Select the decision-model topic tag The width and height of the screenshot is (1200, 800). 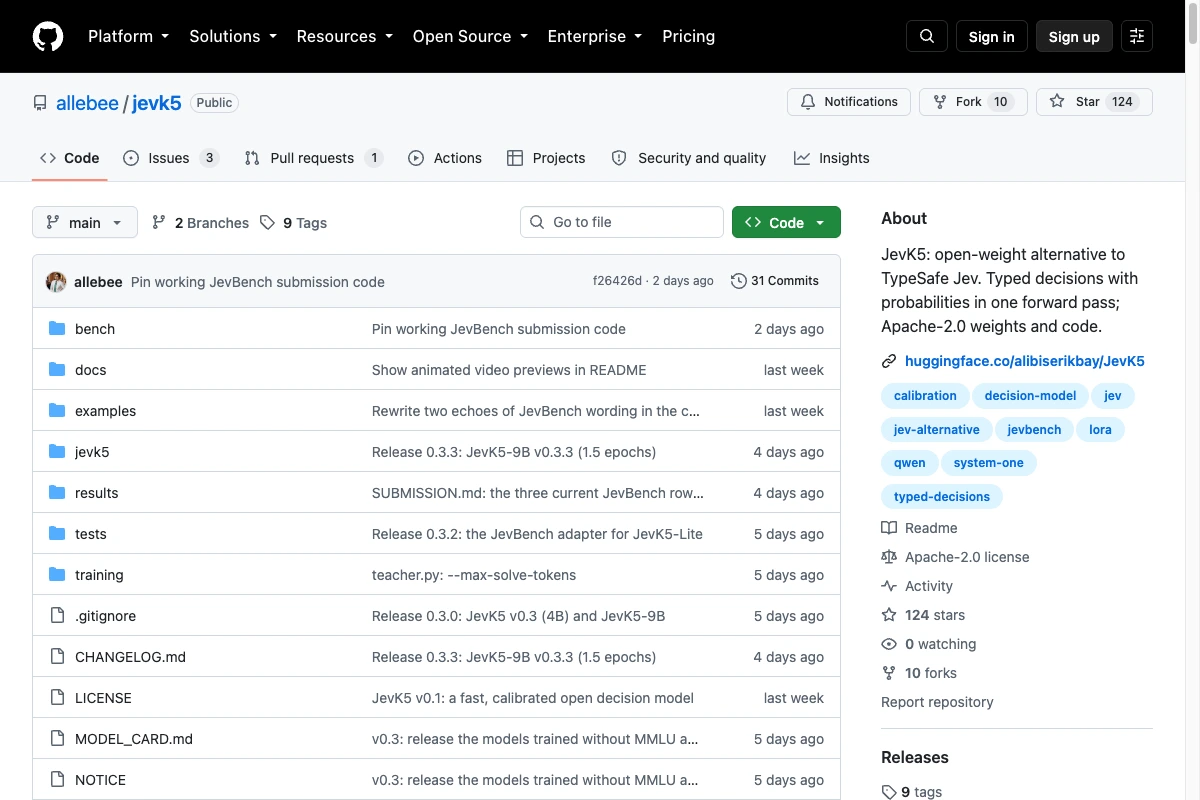pos(1030,396)
